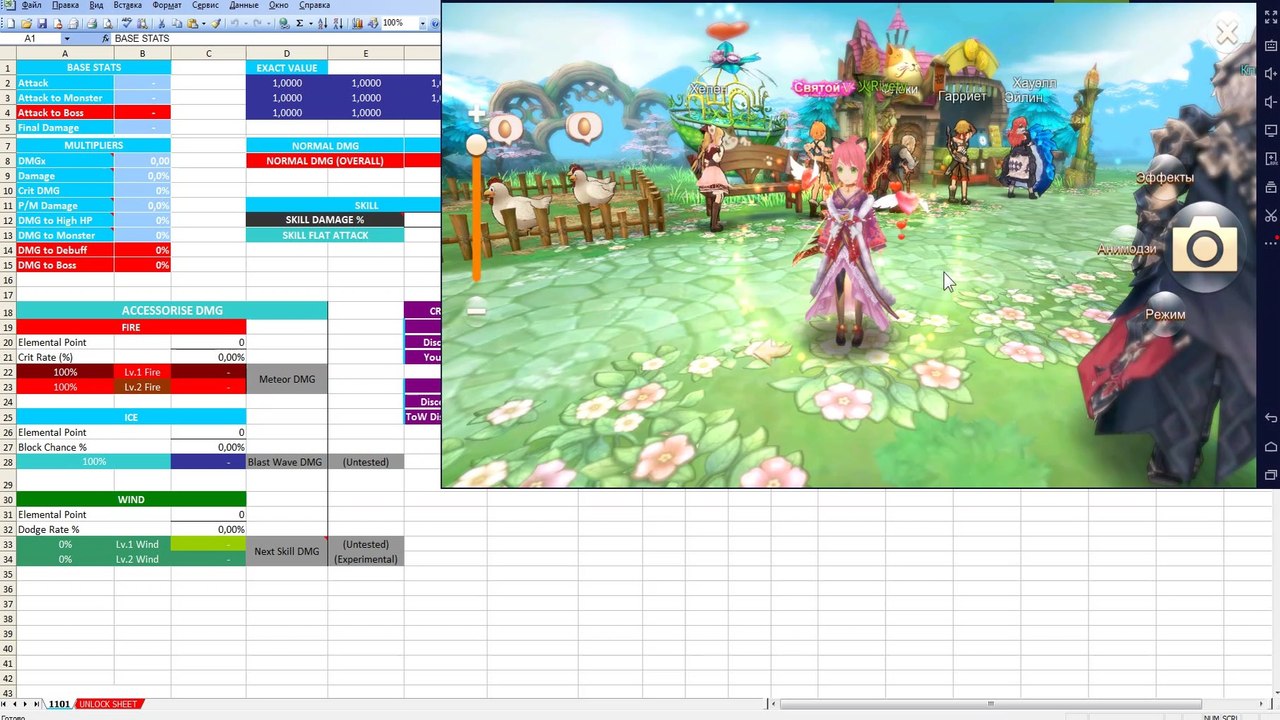Open emulator more options (three dots)
Image resolution: width=1280 pixels, height=720 pixels.
1270,243
